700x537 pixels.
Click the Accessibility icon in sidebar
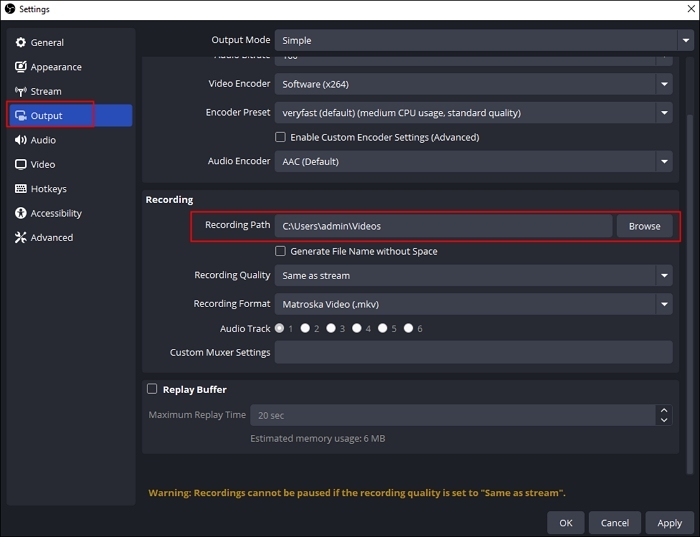(21, 213)
